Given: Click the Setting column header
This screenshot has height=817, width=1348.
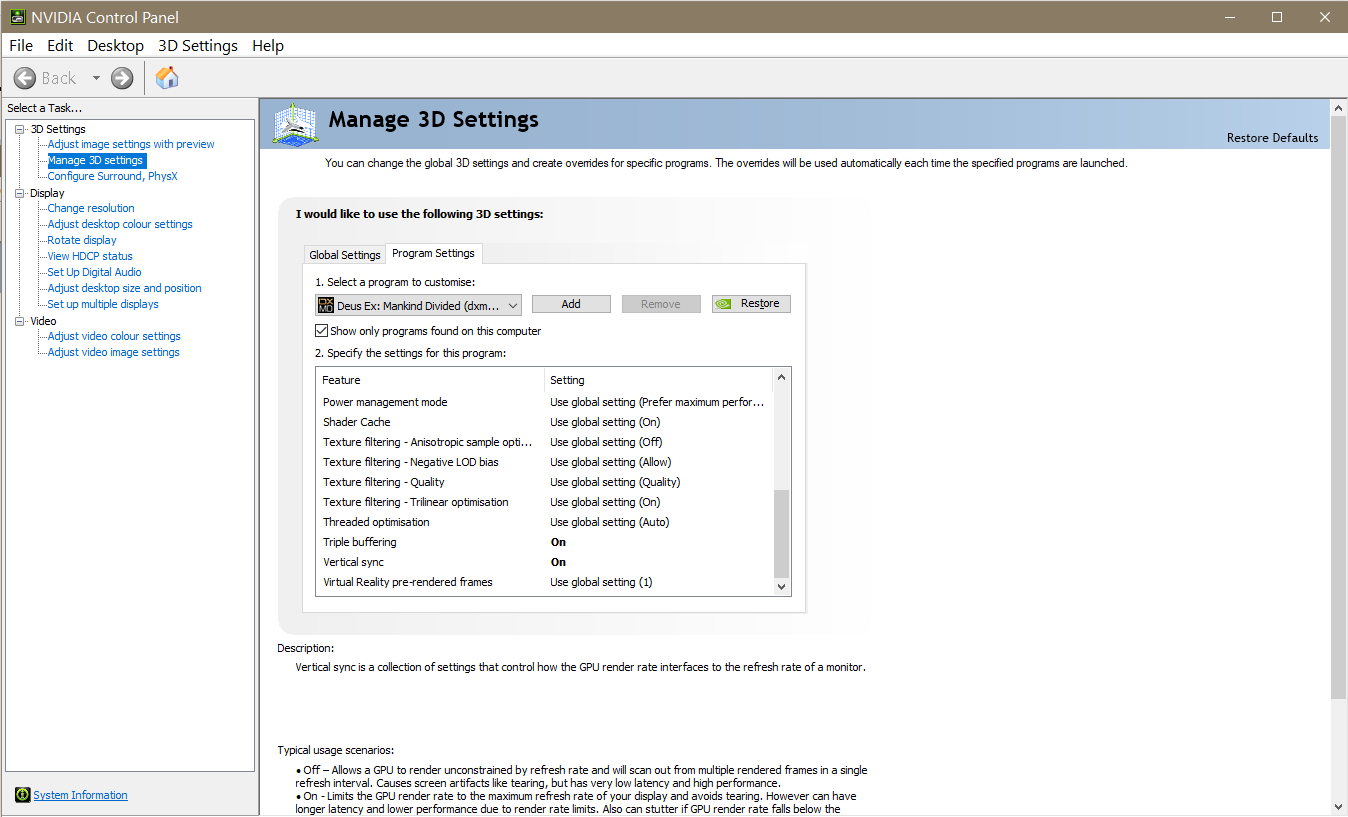Looking at the screenshot, I should coord(659,380).
